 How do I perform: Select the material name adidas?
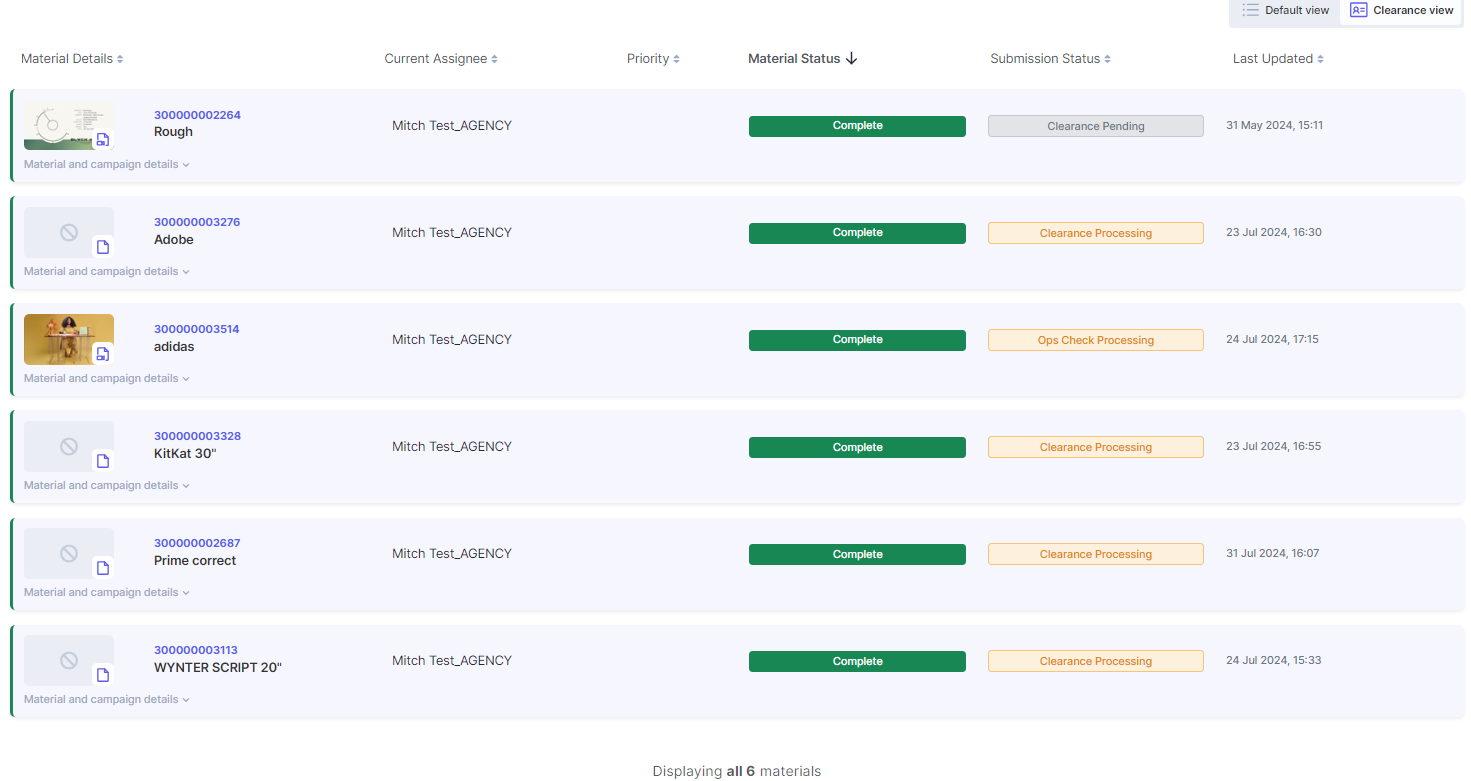[x=174, y=347]
